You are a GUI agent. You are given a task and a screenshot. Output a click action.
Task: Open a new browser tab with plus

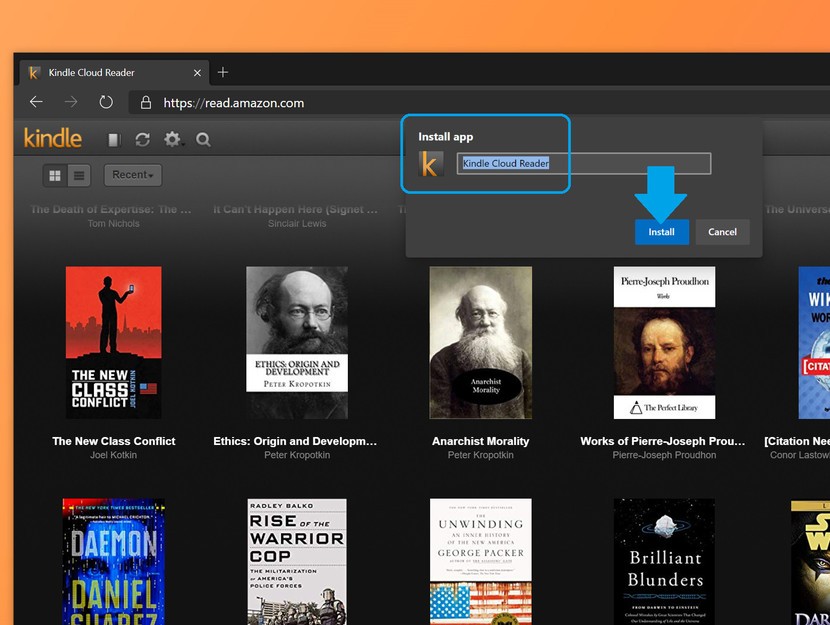tap(223, 72)
